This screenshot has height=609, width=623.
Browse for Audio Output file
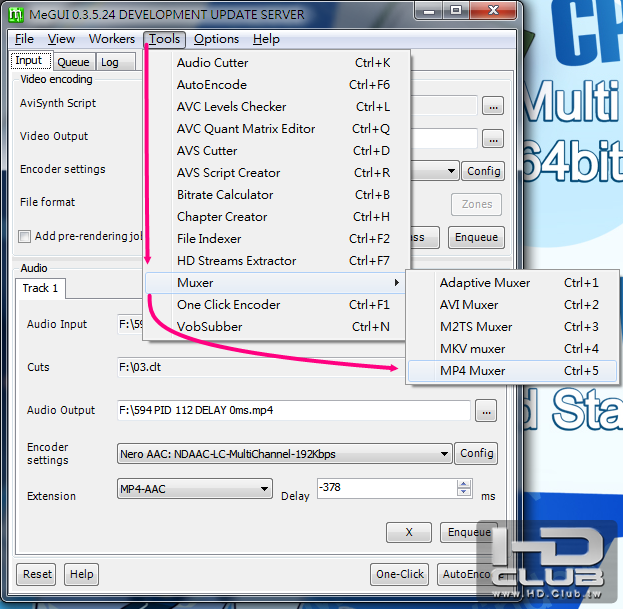point(486,411)
